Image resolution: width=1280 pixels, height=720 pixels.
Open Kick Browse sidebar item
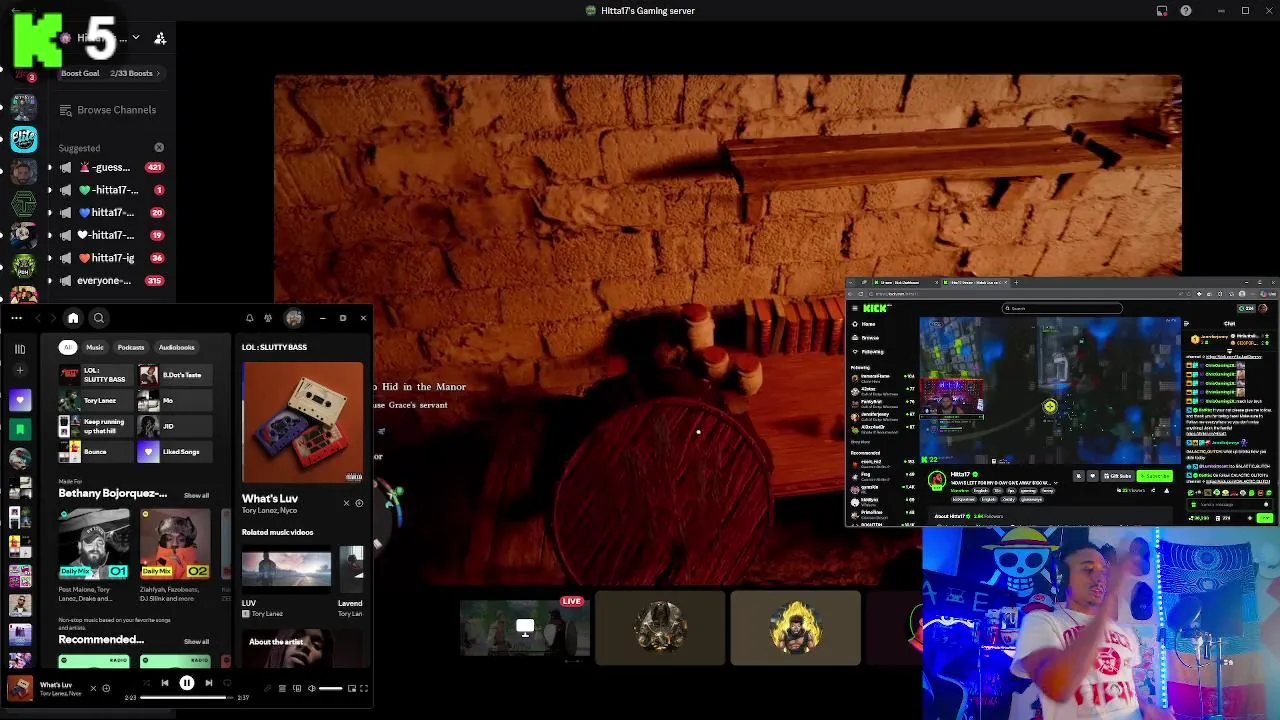tap(869, 338)
